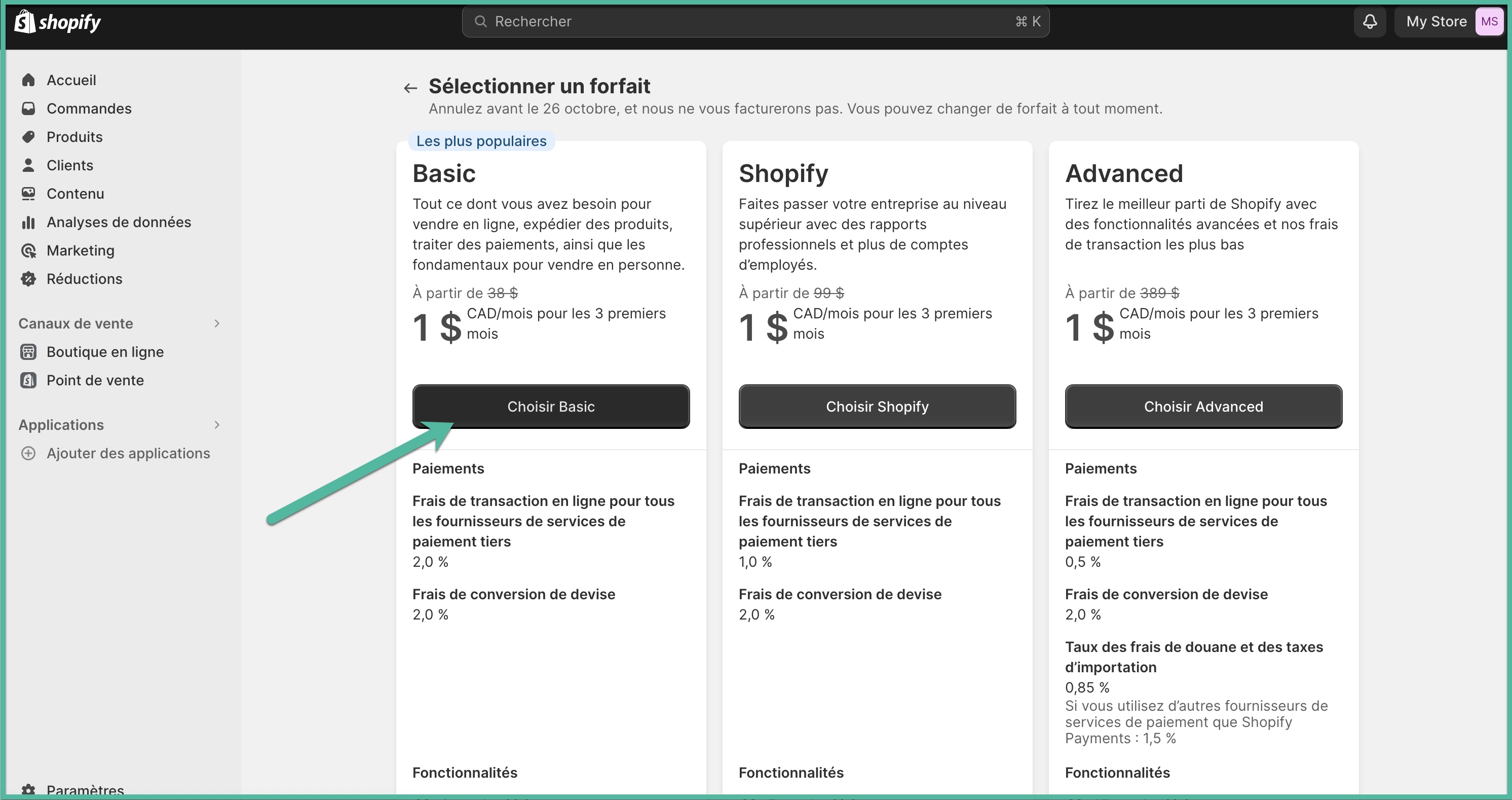Screen dimensions: 1512x800
Task: Click the 0,85 % customs fee value
Action: (1087, 687)
